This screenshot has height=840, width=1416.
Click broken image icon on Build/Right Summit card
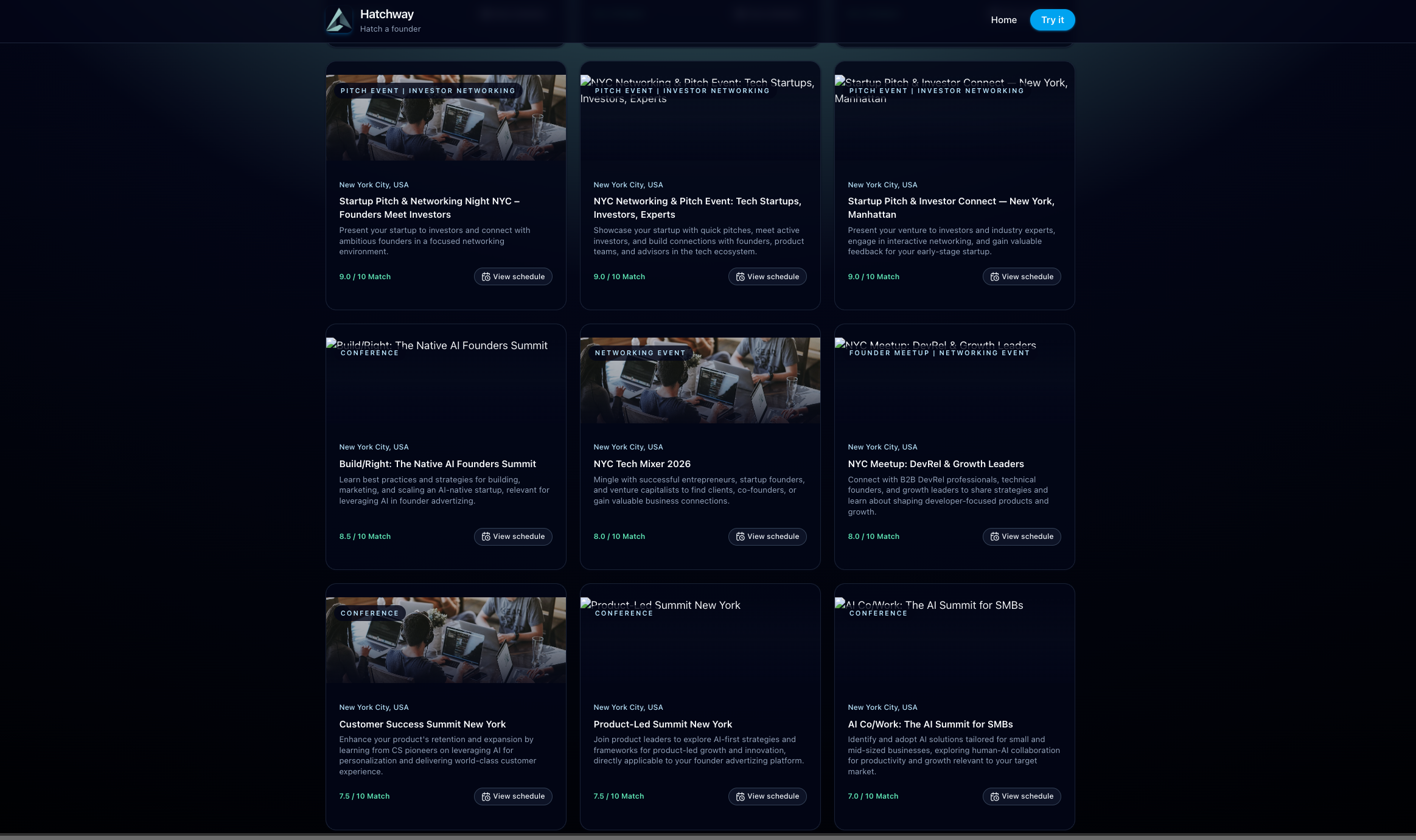(332, 344)
